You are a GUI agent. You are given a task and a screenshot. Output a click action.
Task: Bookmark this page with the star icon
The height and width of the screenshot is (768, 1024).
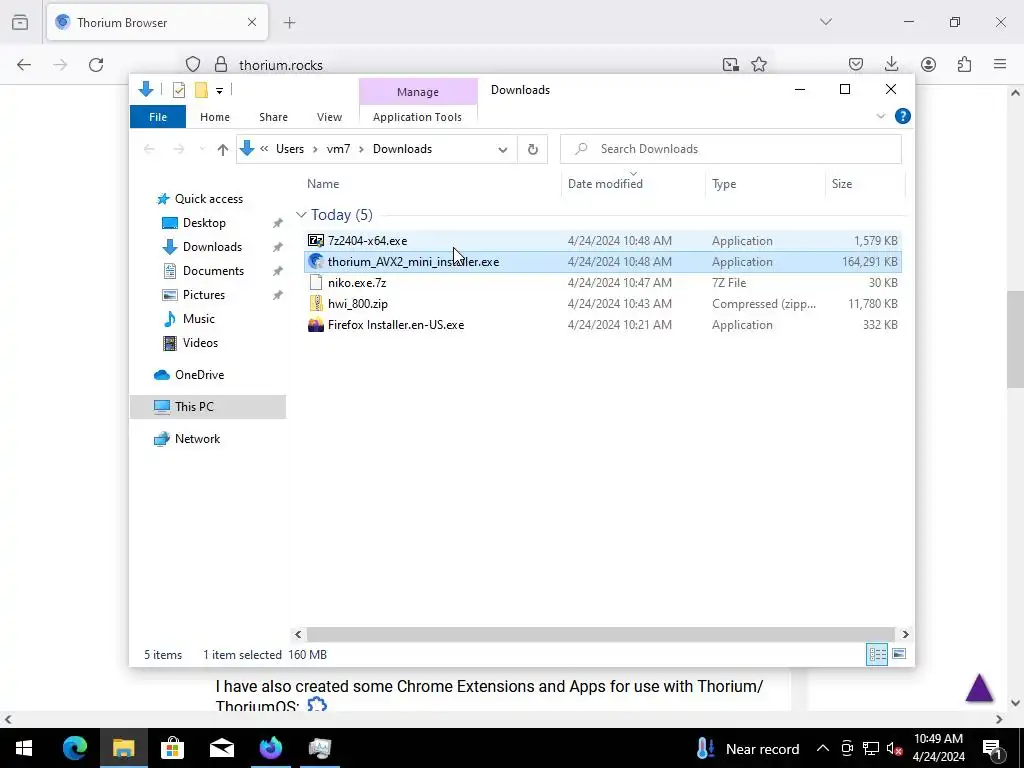point(759,64)
